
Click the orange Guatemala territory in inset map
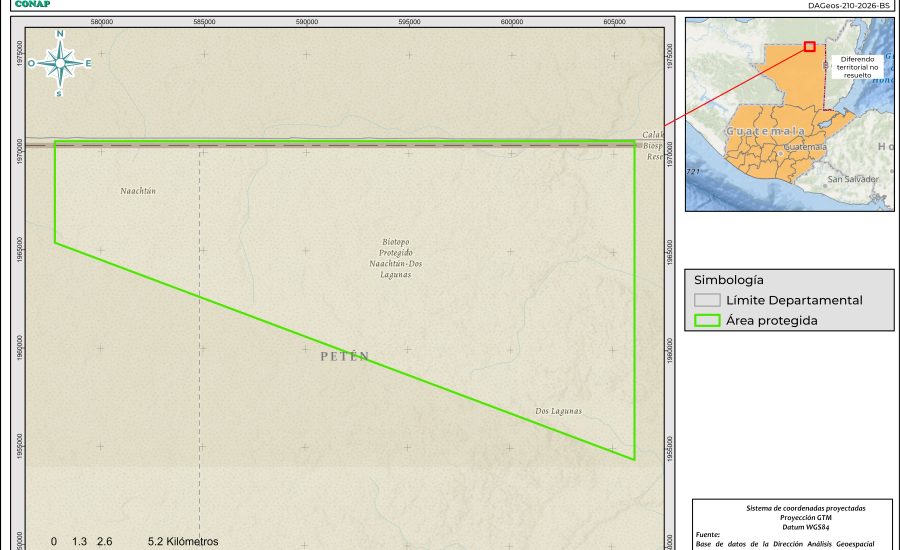[790, 80]
